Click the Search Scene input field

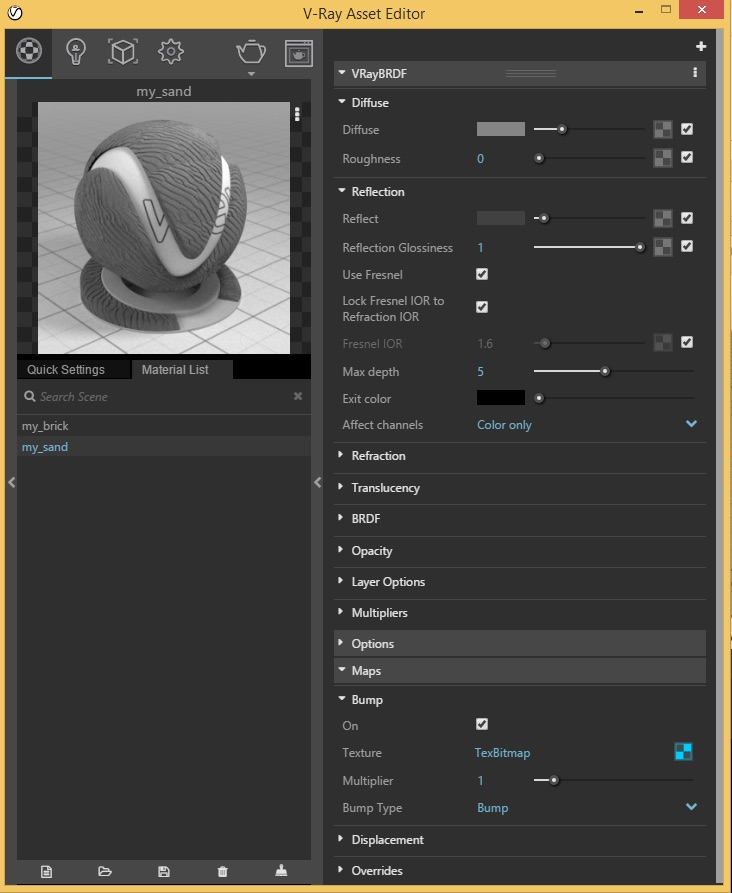[164, 396]
